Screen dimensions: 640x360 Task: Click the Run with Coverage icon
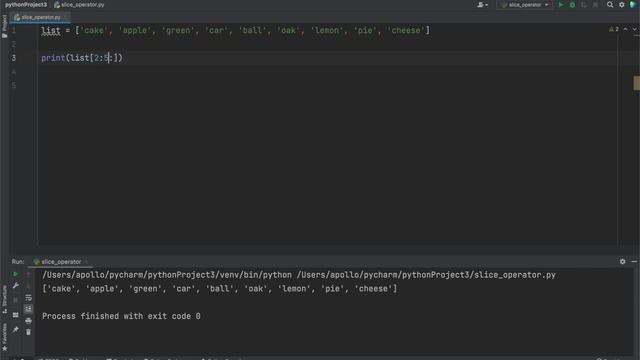point(584,5)
